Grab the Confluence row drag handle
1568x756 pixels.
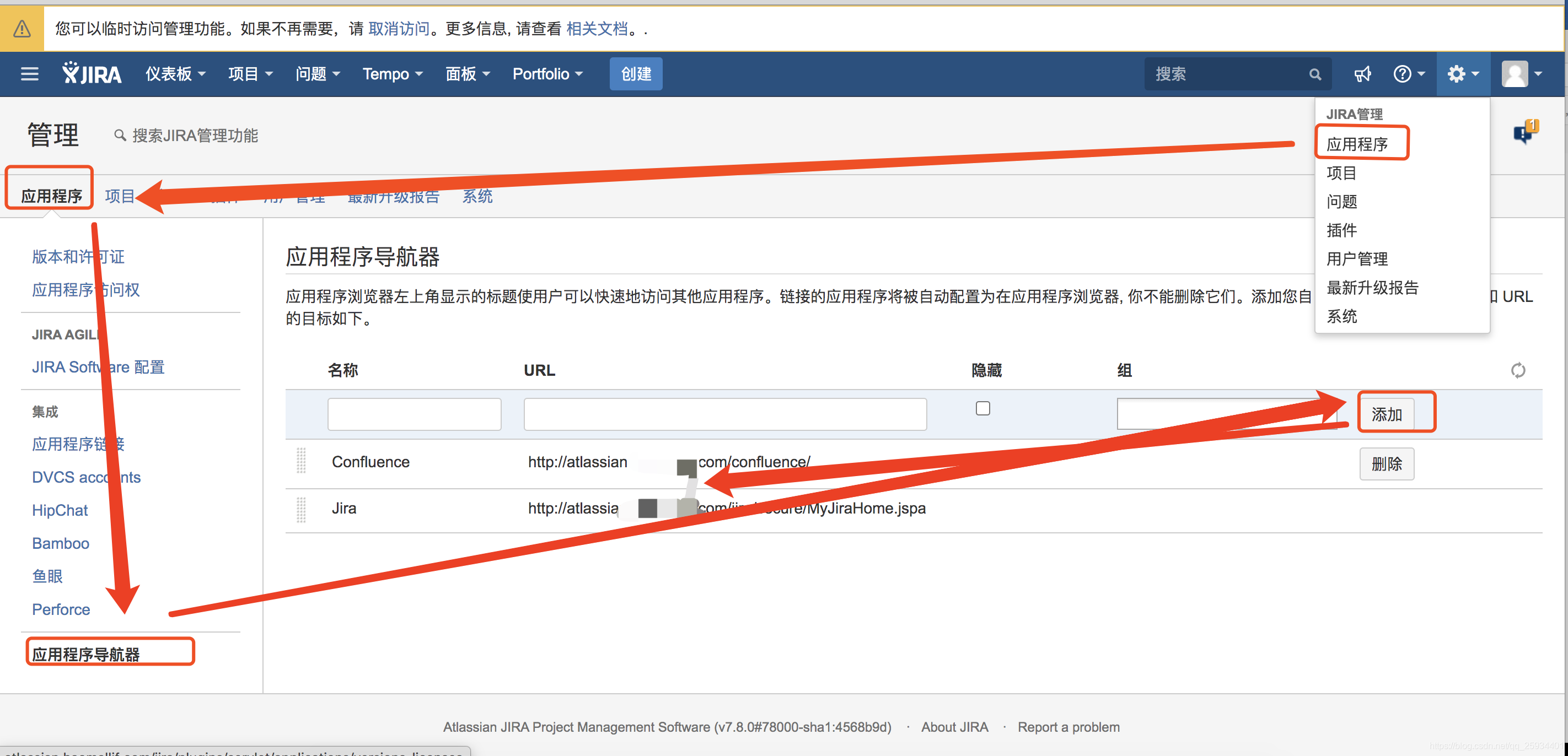[x=300, y=461]
